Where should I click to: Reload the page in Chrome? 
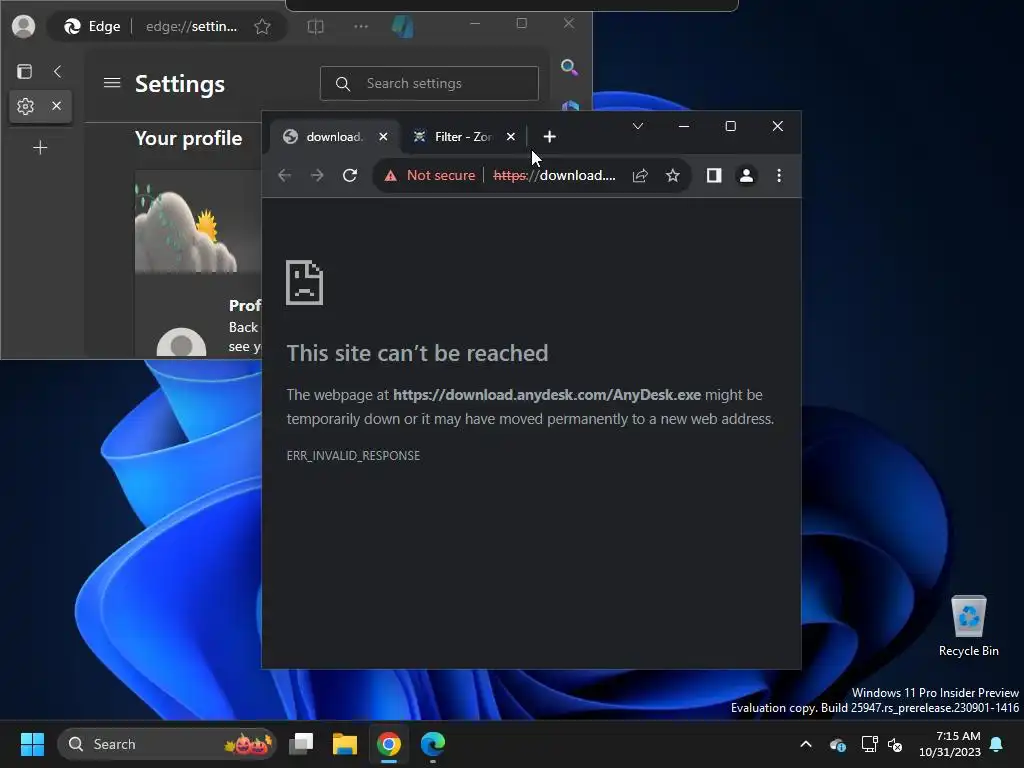(350, 175)
